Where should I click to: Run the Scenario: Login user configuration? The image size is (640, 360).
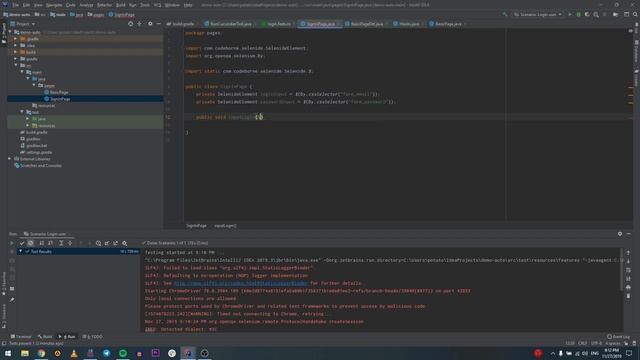coord(570,14)
